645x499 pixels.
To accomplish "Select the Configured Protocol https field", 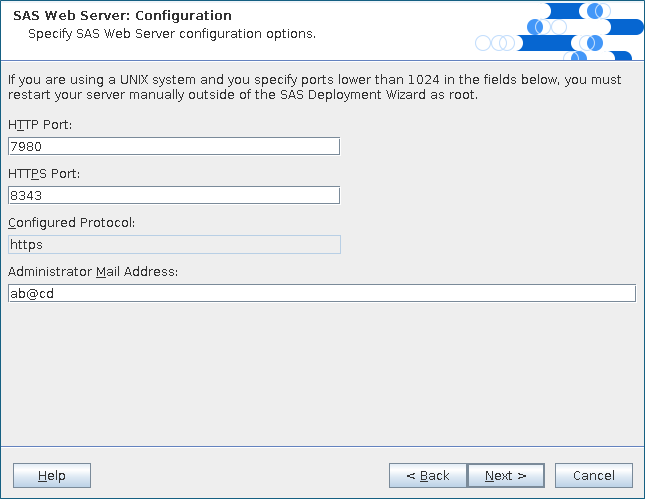I will (x=173, y=244).
